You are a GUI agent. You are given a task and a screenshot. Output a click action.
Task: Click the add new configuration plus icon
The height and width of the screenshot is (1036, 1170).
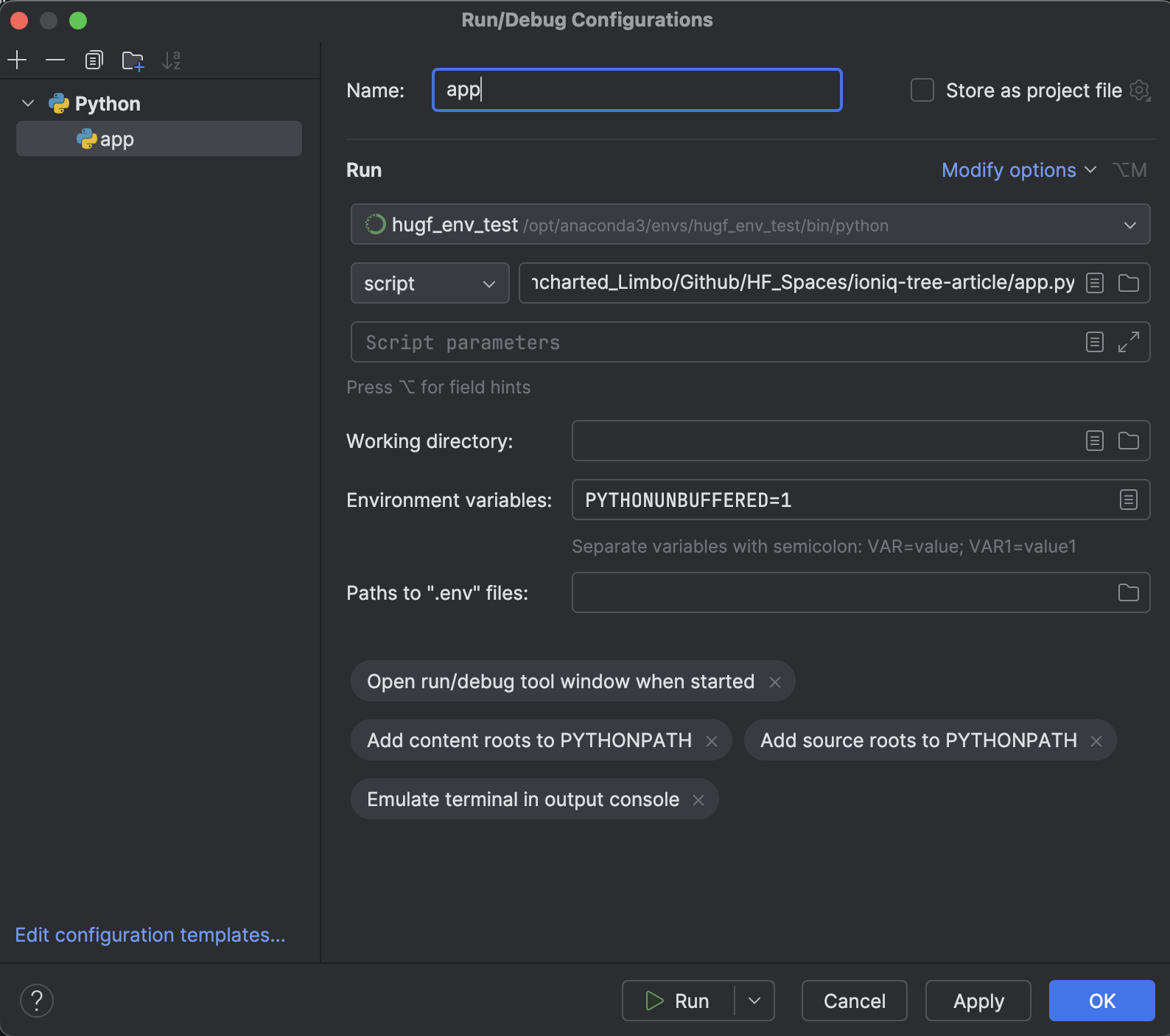coord(17,60)
